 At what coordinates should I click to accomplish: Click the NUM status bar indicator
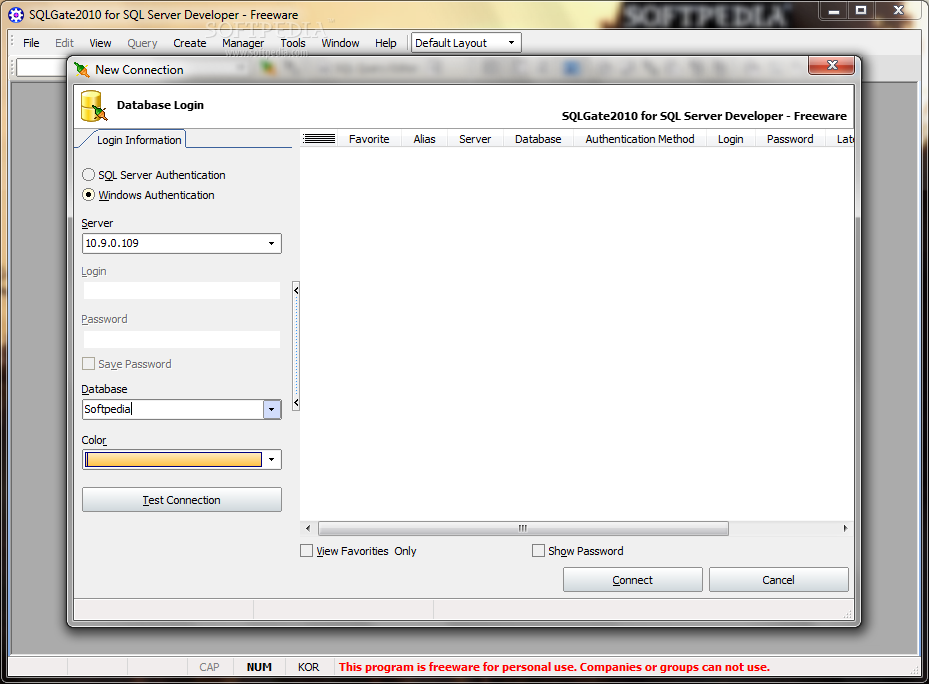(260, 667)
